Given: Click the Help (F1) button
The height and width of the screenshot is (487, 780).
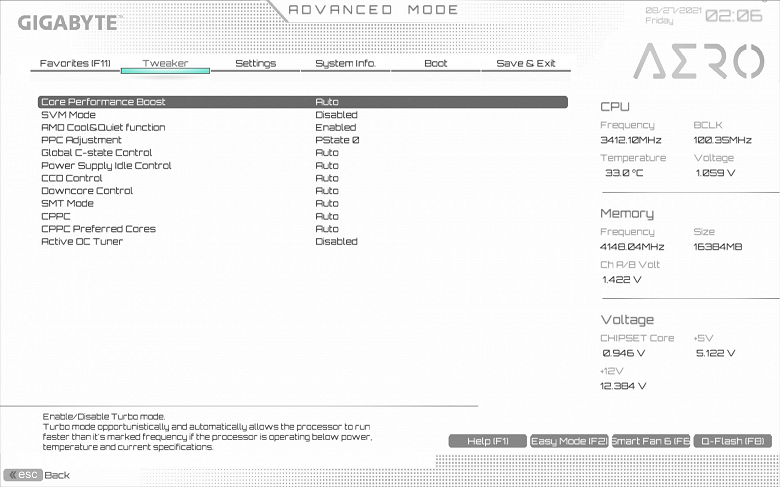Looking at the screenshot, I should pos(488,441).
